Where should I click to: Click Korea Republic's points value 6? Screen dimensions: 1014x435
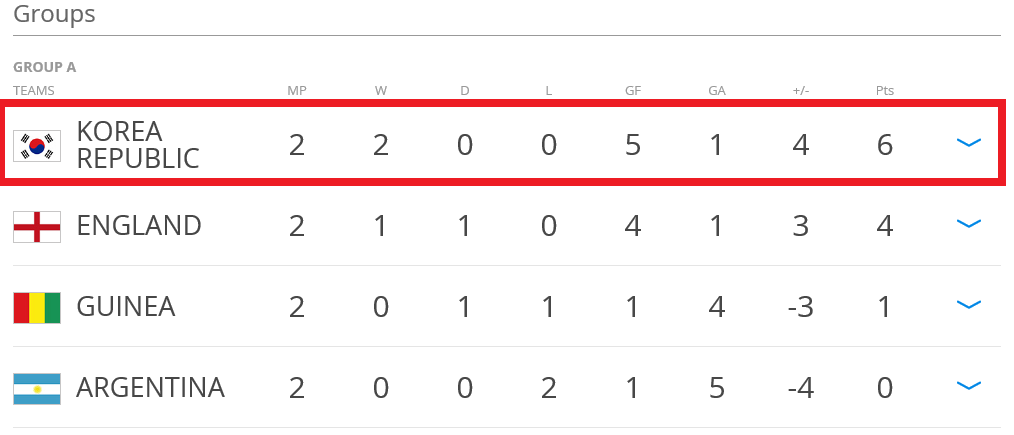885,145
